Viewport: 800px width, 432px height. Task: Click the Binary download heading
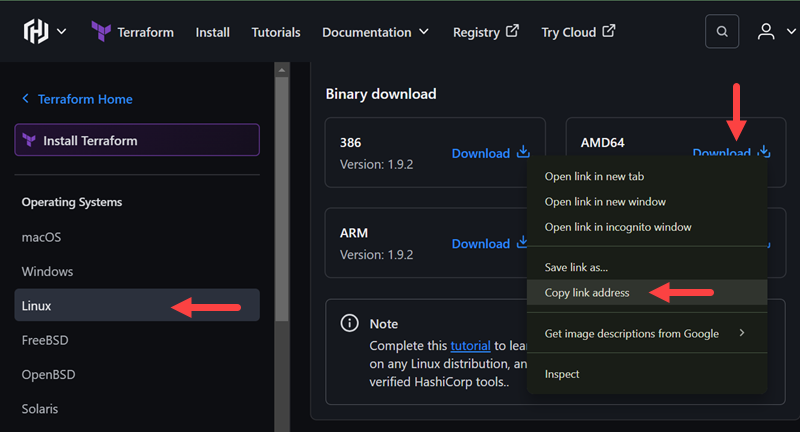pyautogui.click(x=381, y=94)
